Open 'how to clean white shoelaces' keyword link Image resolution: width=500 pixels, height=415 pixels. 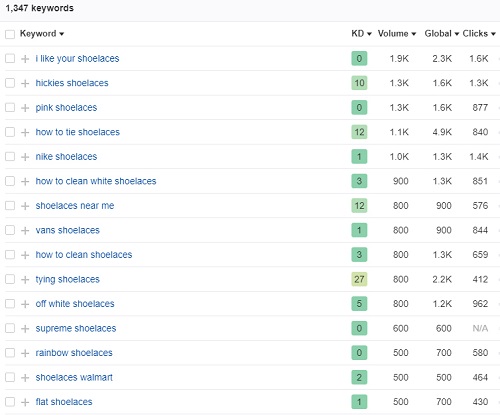[96, 181]
